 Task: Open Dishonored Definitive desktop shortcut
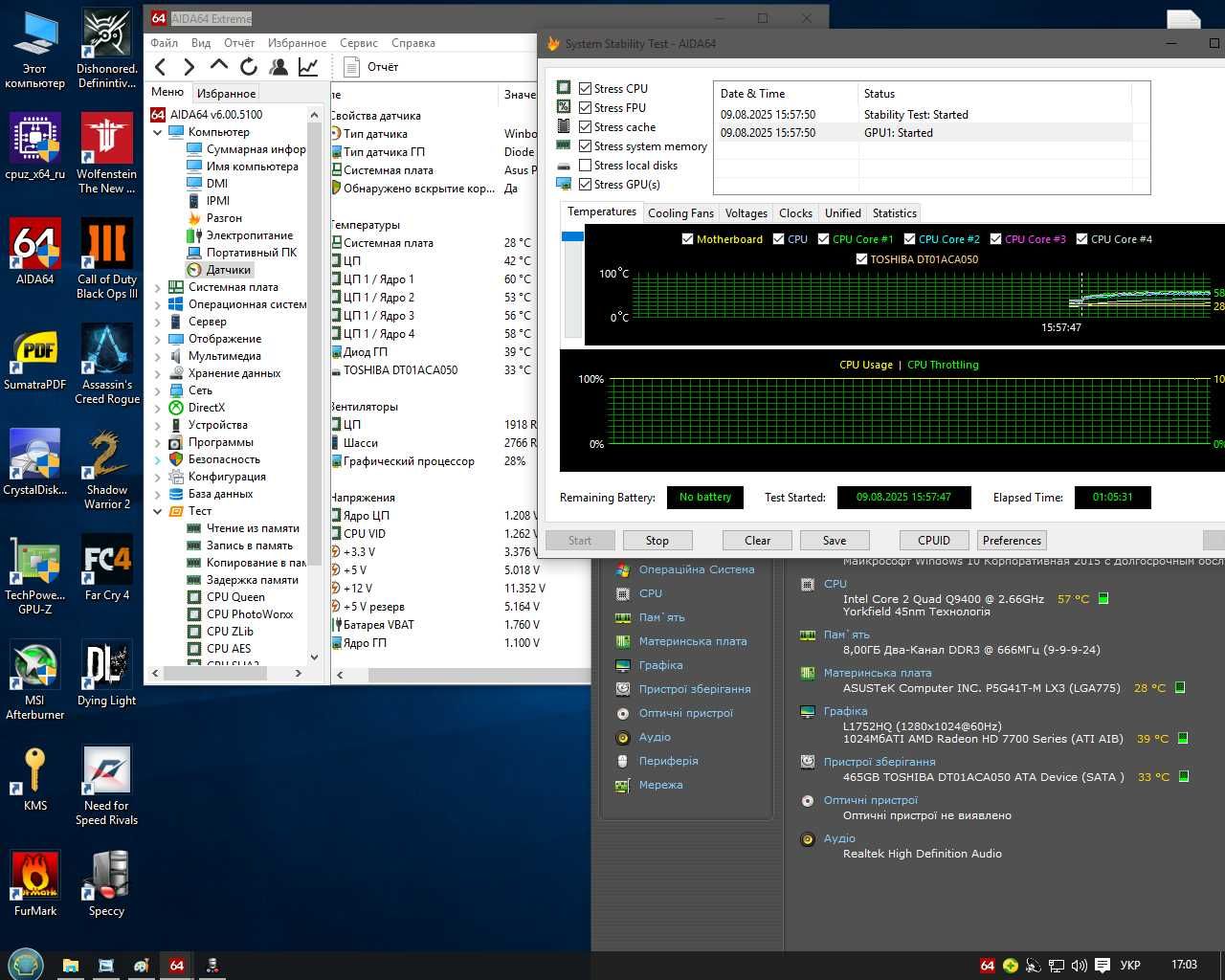107,49
